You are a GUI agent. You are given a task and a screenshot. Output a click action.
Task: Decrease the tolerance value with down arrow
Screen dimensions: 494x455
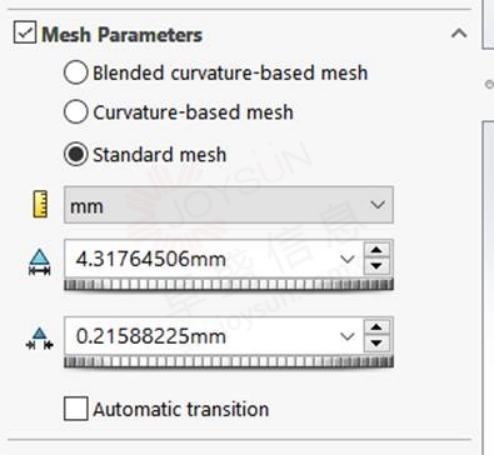click(x=377, y=343)
